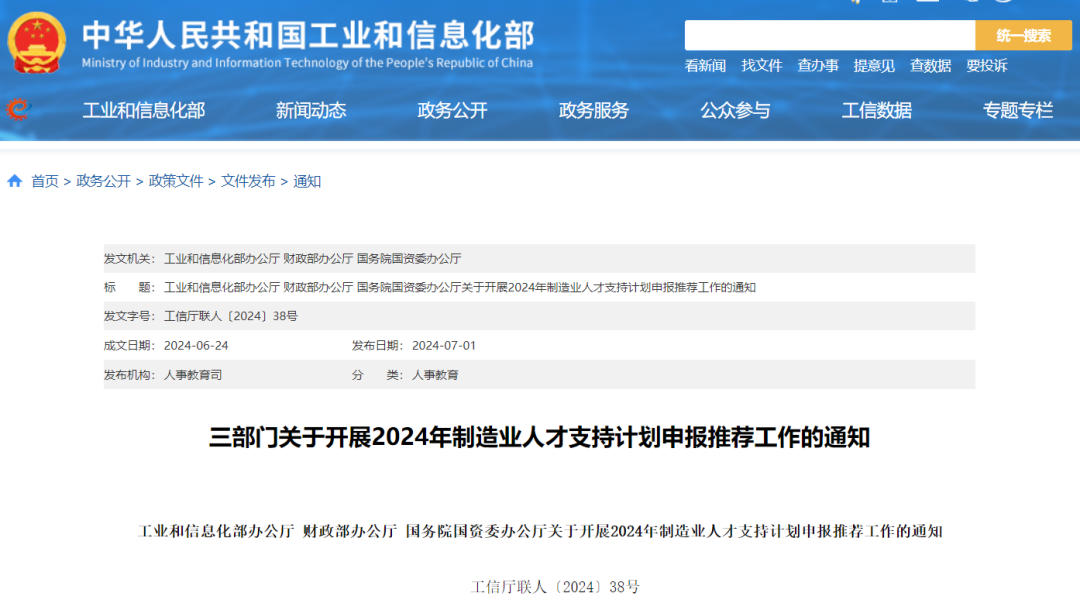This screenshot has height=600, width=1080.
Task: Open the 政务公开 nav menu
Action: 453,110
